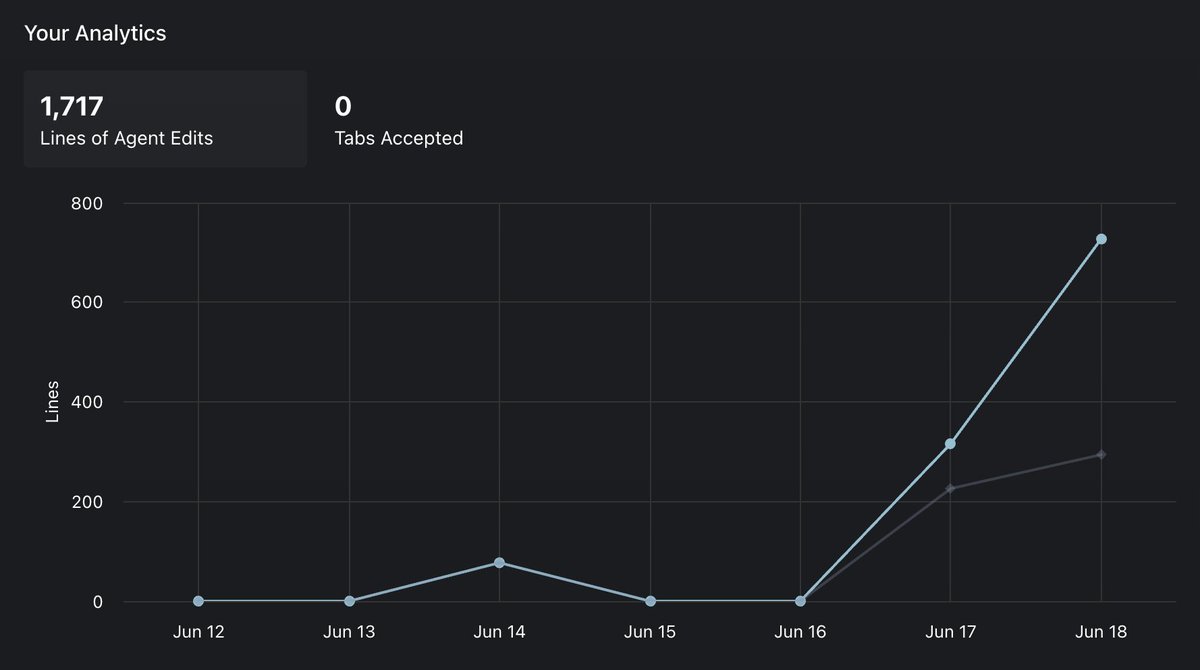Viewport: 1200px width, 670px height.
Task: Click the 1,717 value
Action: pos(72,106)
